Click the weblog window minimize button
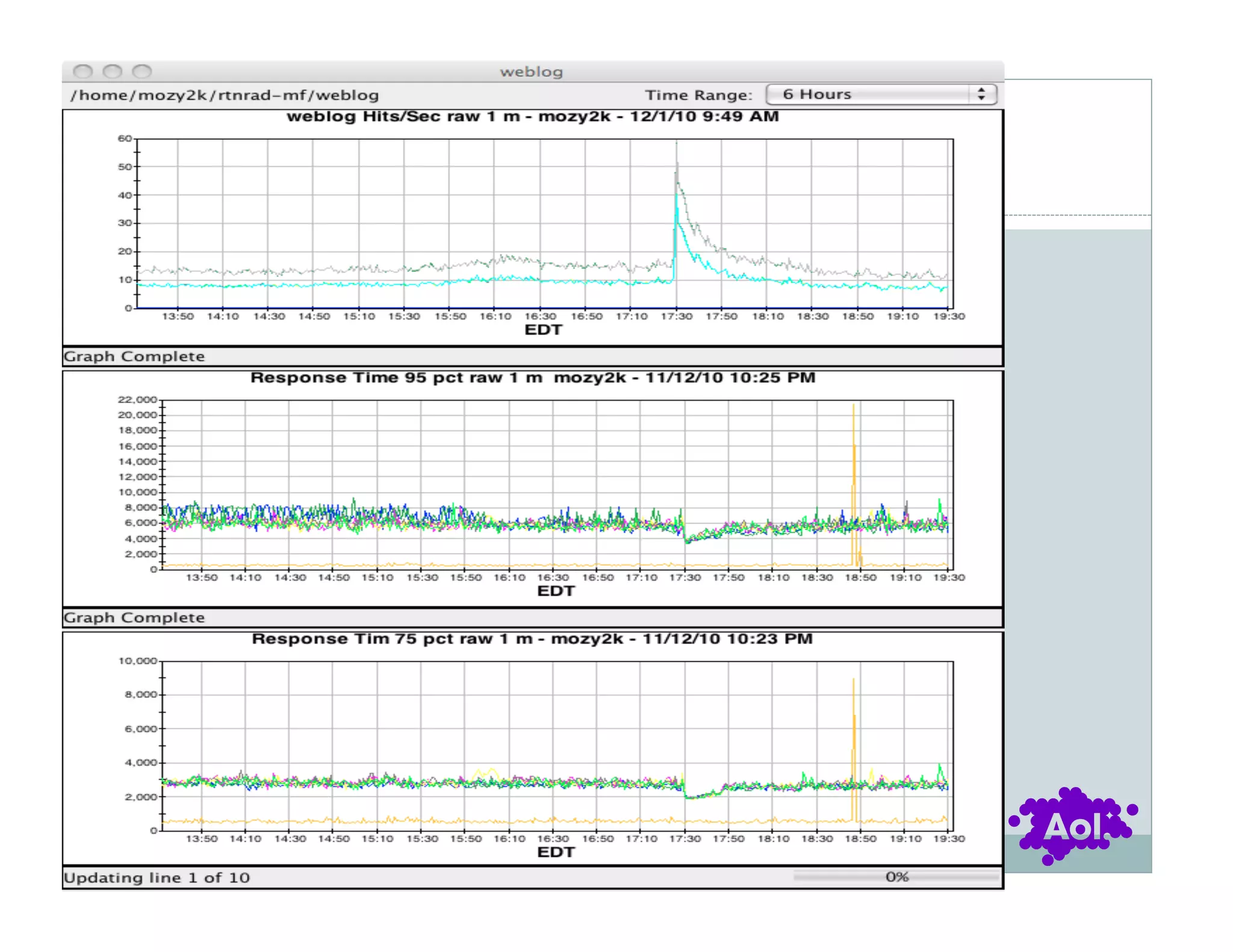Viewport: 1233px width, 952px height. [113, 72]
